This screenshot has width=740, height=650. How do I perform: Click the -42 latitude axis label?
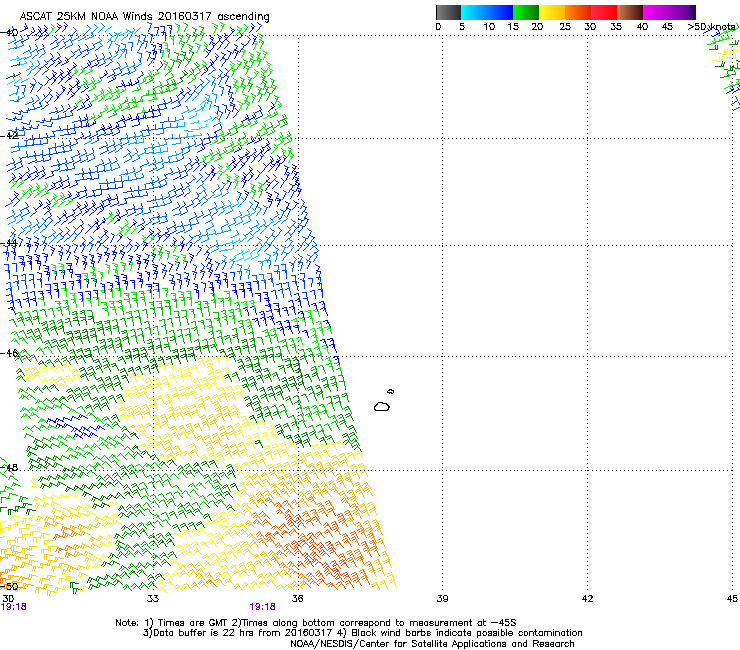[9, 135]
